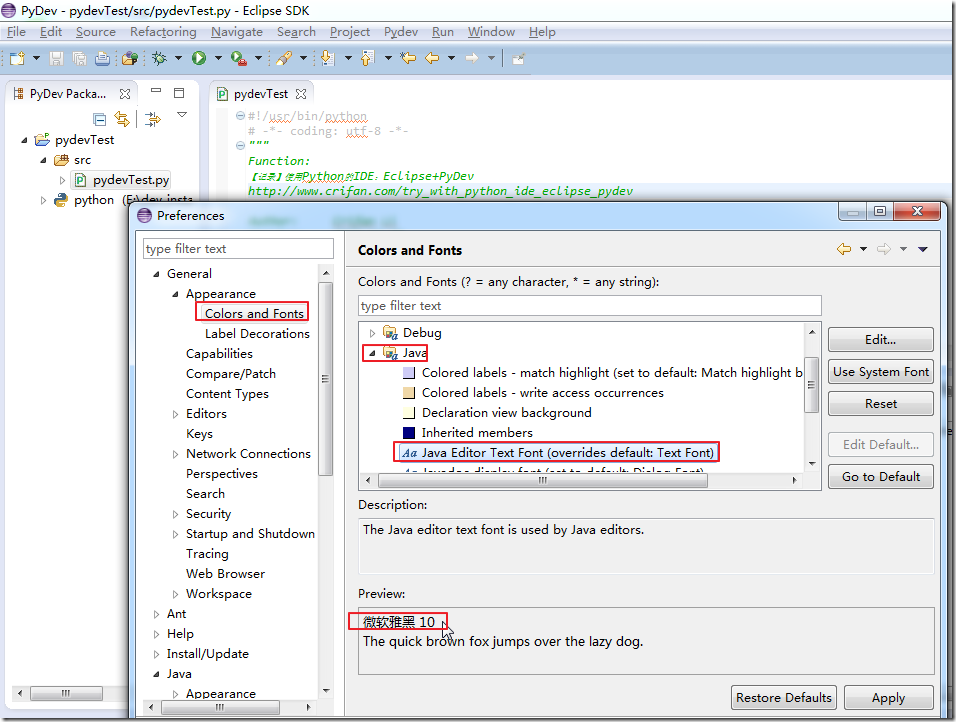Jump to Last Edit Location icon

(x=408, y=59)
